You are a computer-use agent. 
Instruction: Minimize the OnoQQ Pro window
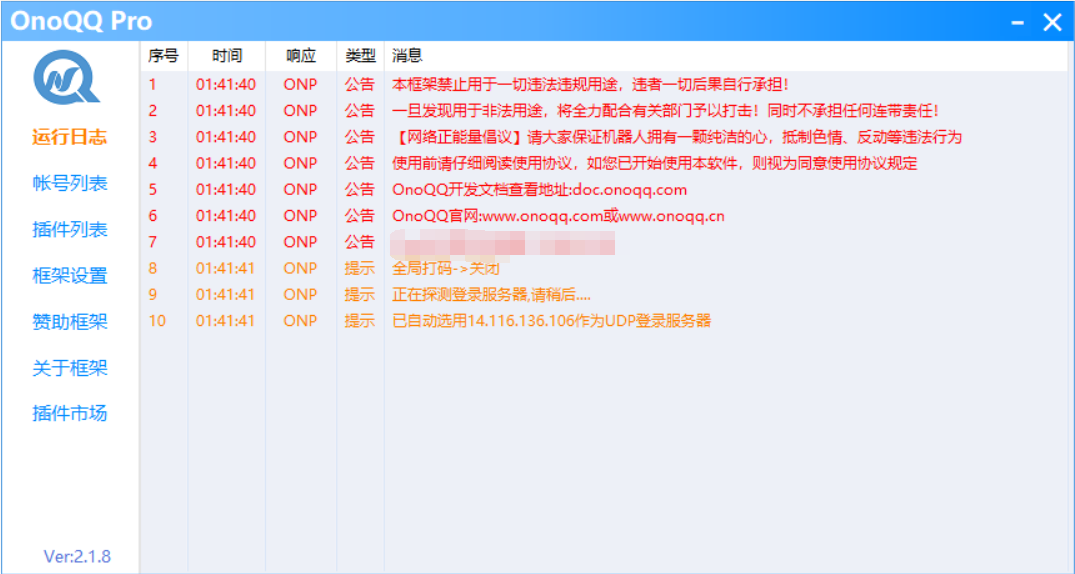coord(1018,23)
